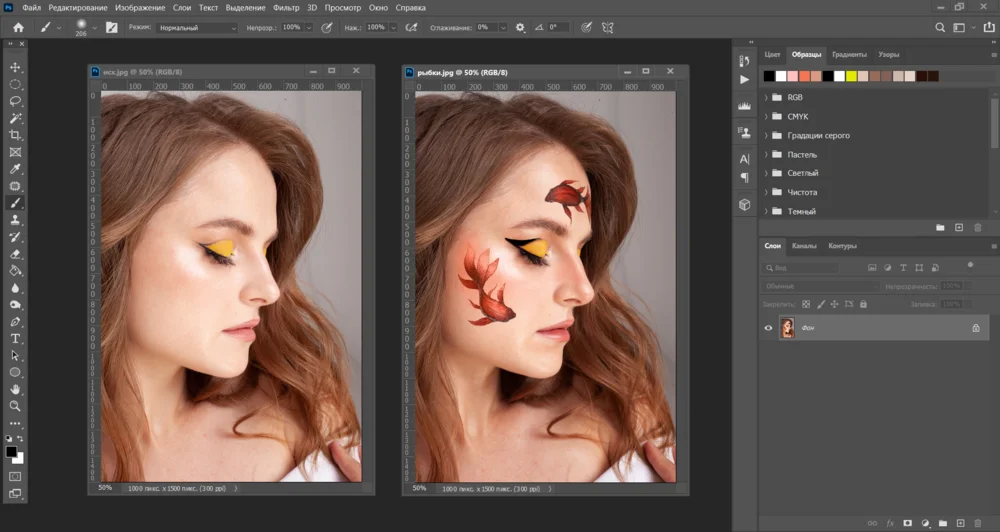The width and height of the screenshot is (1000, 532).
Task: Click the Фон layer thumbnail
Action: [x=788, y=328]
